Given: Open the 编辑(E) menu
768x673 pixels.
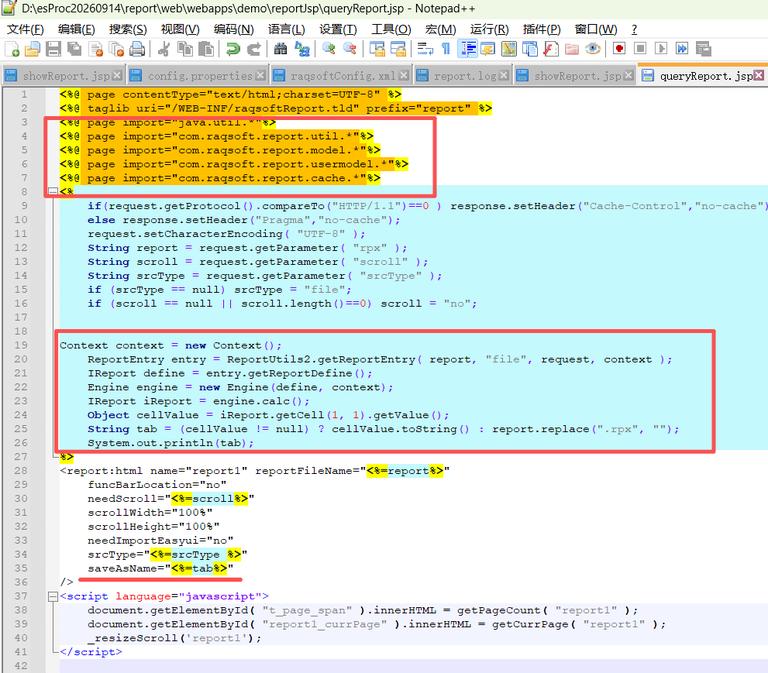Looking at the screenshot, I should (76, 29).
